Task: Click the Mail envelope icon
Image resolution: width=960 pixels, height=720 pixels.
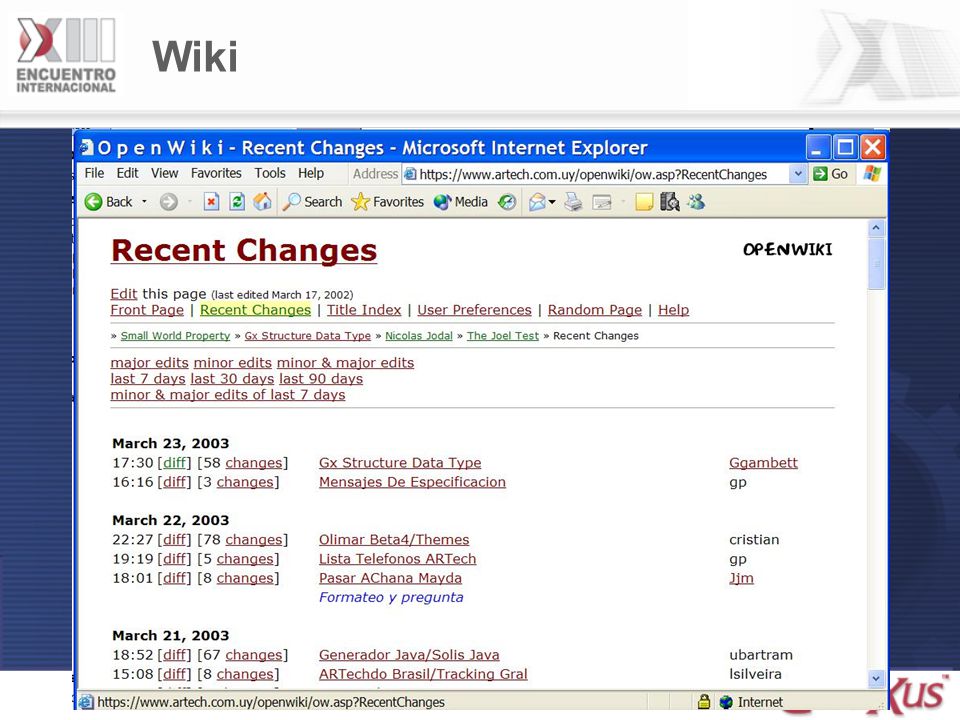Action: [537, 201]
